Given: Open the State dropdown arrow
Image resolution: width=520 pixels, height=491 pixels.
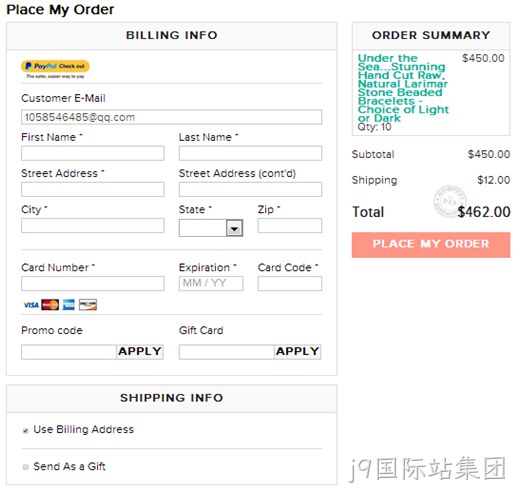Looking at the screenshot, I should point(234,228).
